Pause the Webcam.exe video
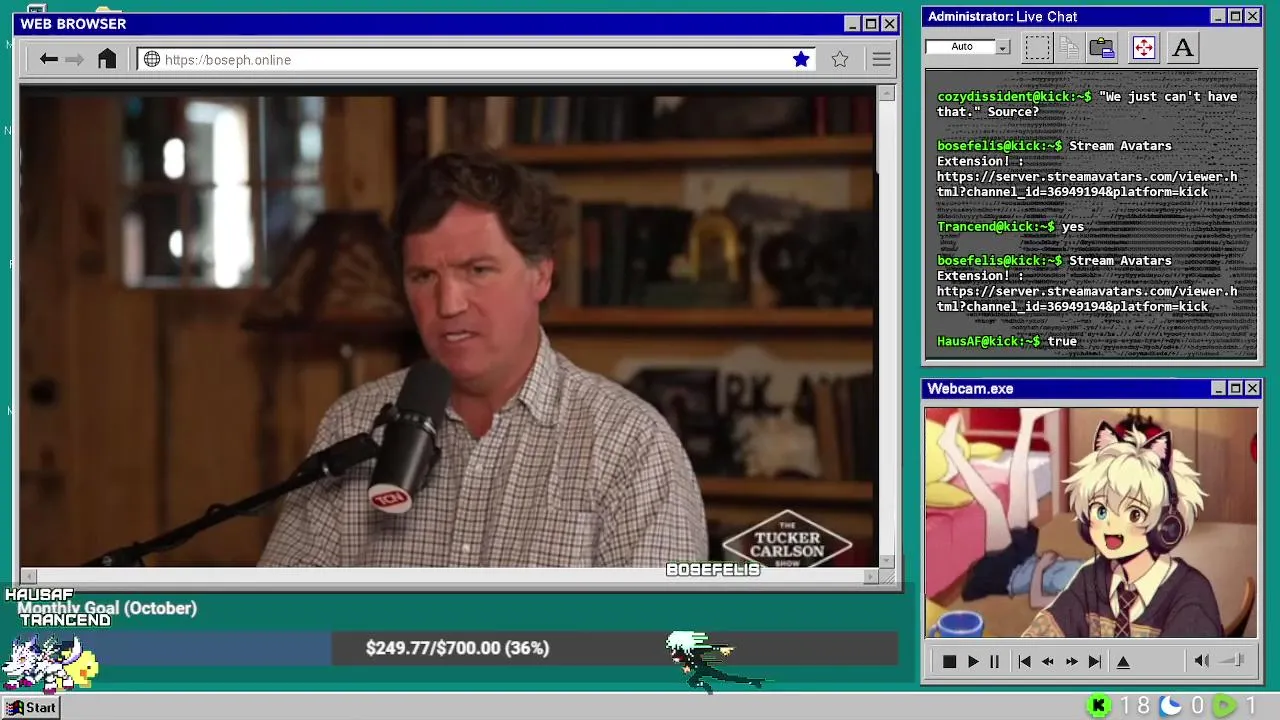The width and height of the screenshot is (1280, 720). point(994,661)
